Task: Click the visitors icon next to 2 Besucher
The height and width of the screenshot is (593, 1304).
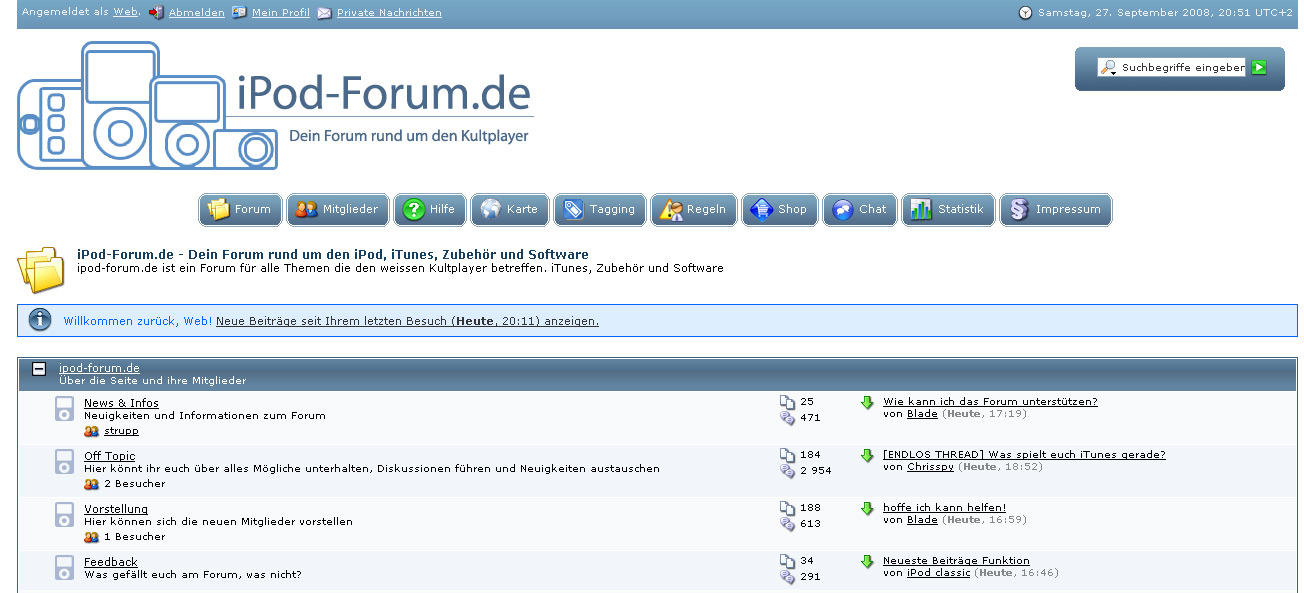Action: (92, 484)
